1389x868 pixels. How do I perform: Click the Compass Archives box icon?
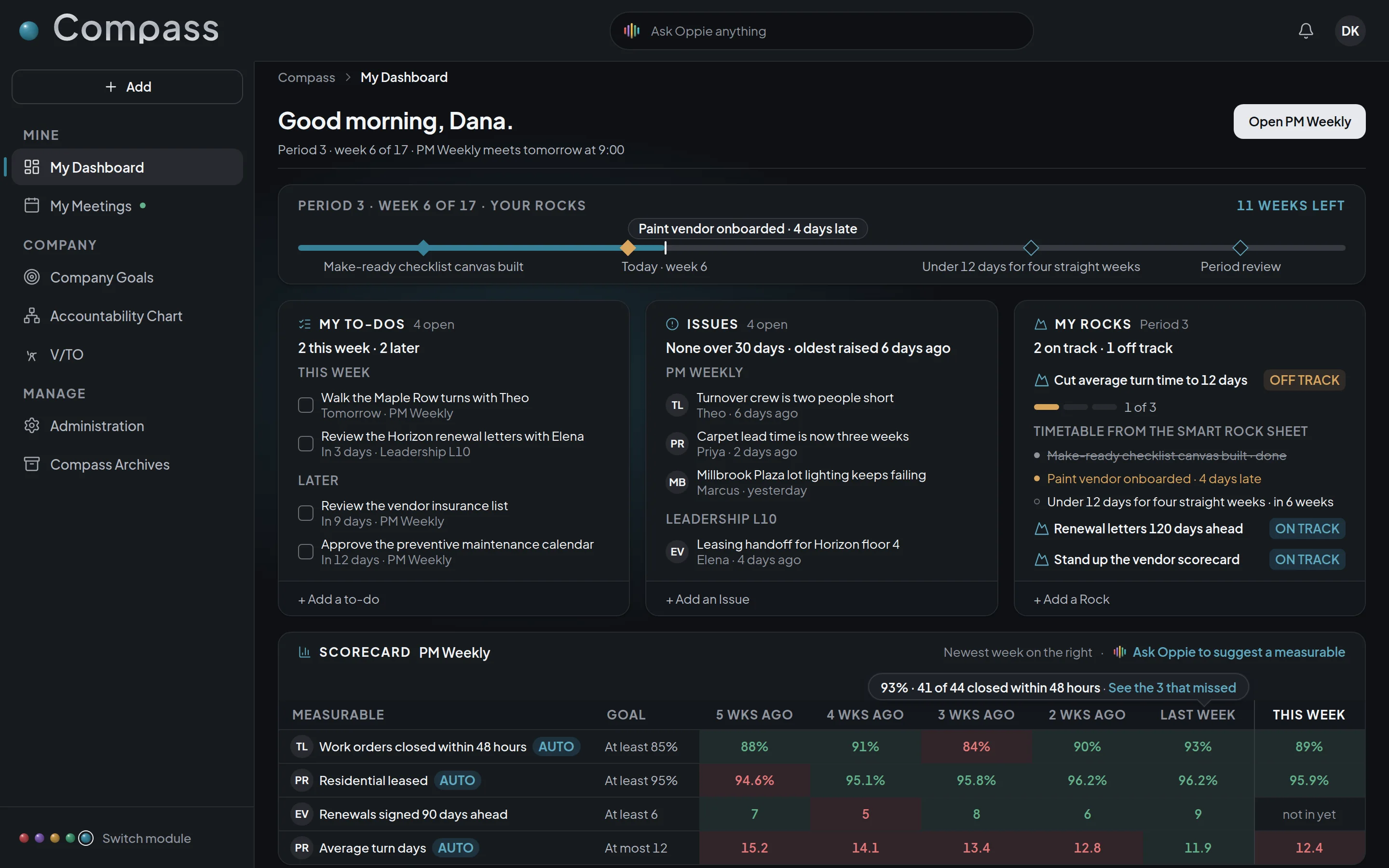pyautogui.click(x=32, y=464)
